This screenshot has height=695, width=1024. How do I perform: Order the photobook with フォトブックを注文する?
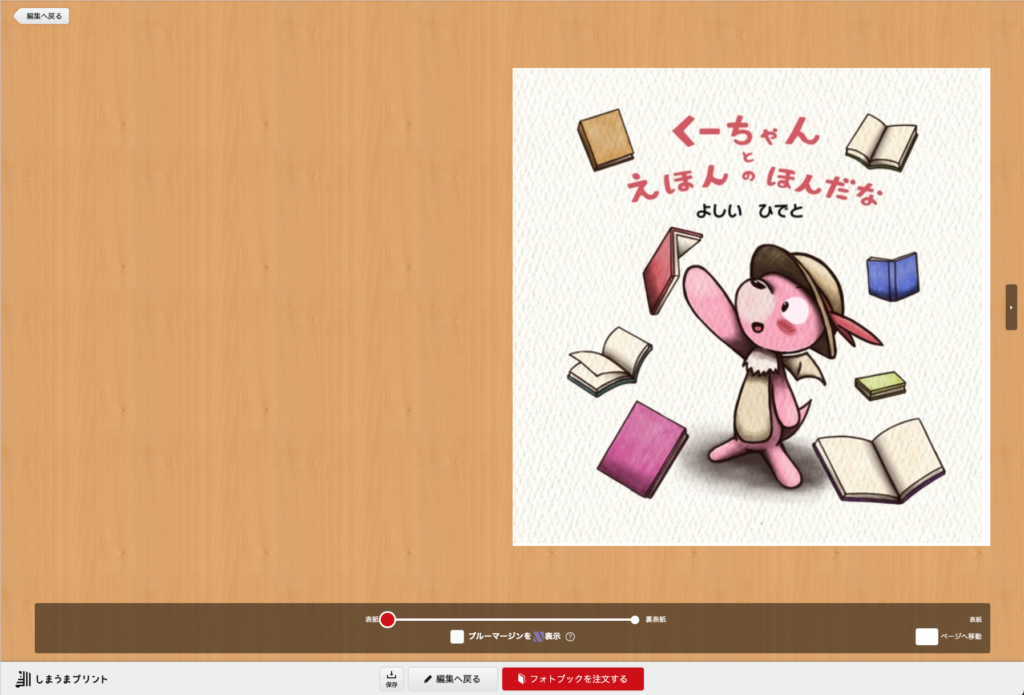coord(573,679)
